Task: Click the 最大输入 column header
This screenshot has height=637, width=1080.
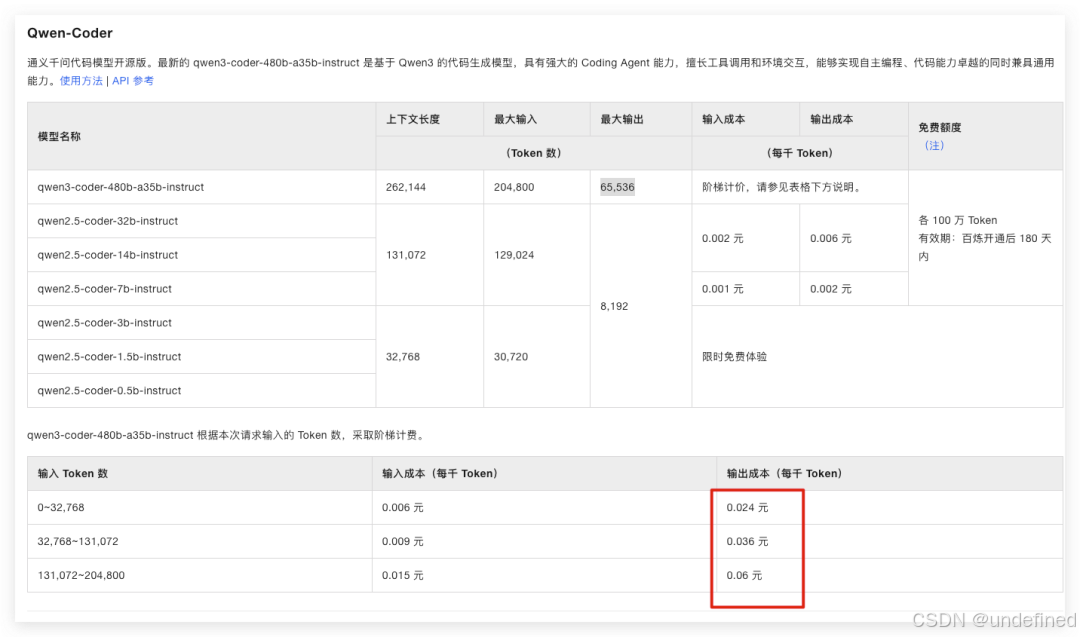Action: [515, 119]
